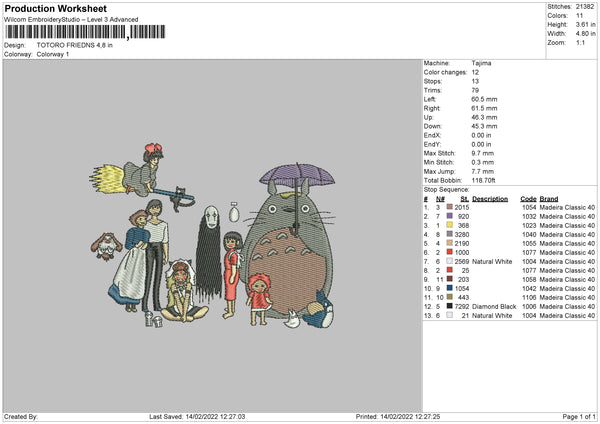The height and width of the screenshot is (424, 600).
Task: Pick the color swatch beside stitch count 2015
Action: [x=450, y=207]
